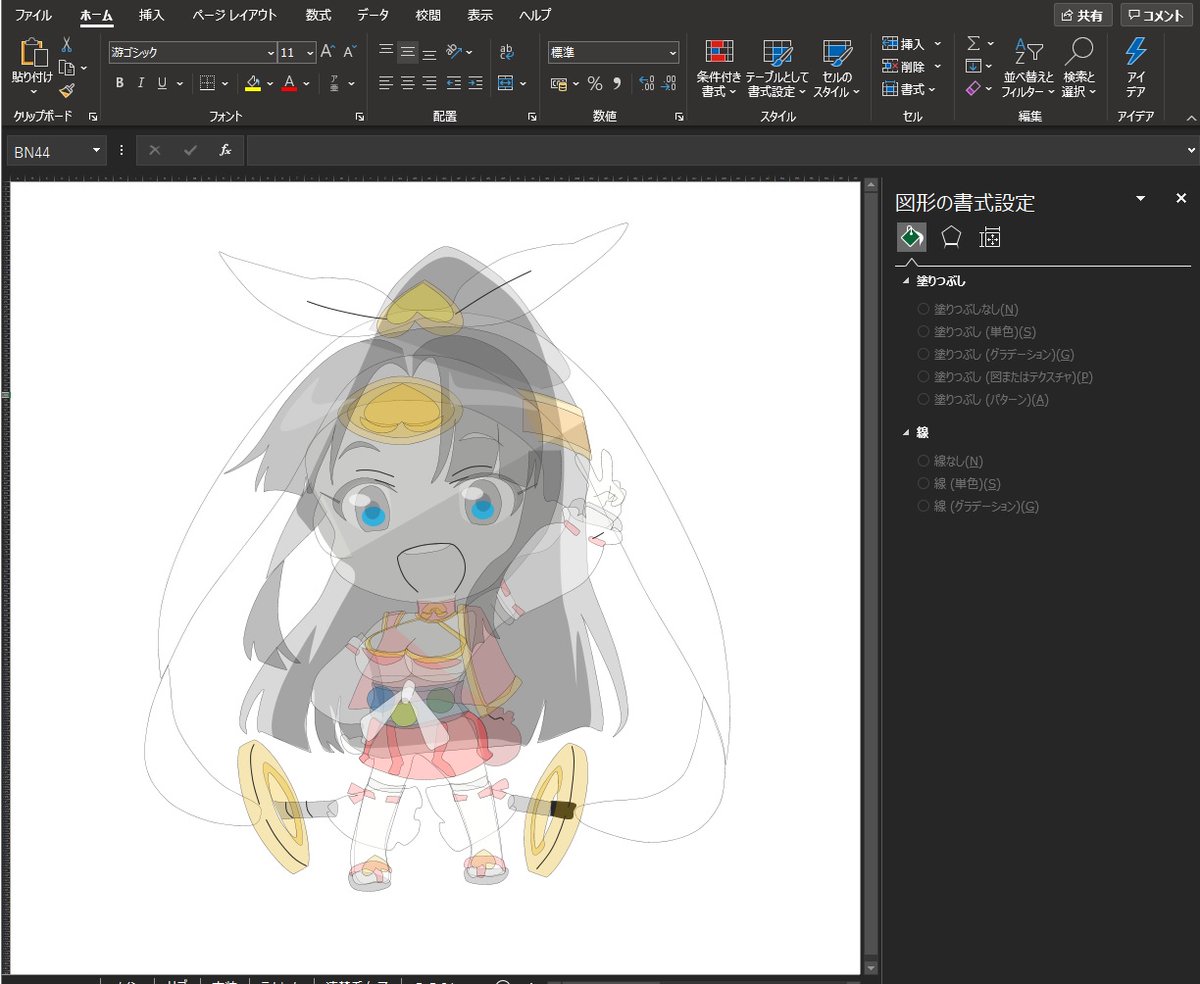Click the Copy icon in clipboard group
1200x984 pixels.
tap(66, 68)
